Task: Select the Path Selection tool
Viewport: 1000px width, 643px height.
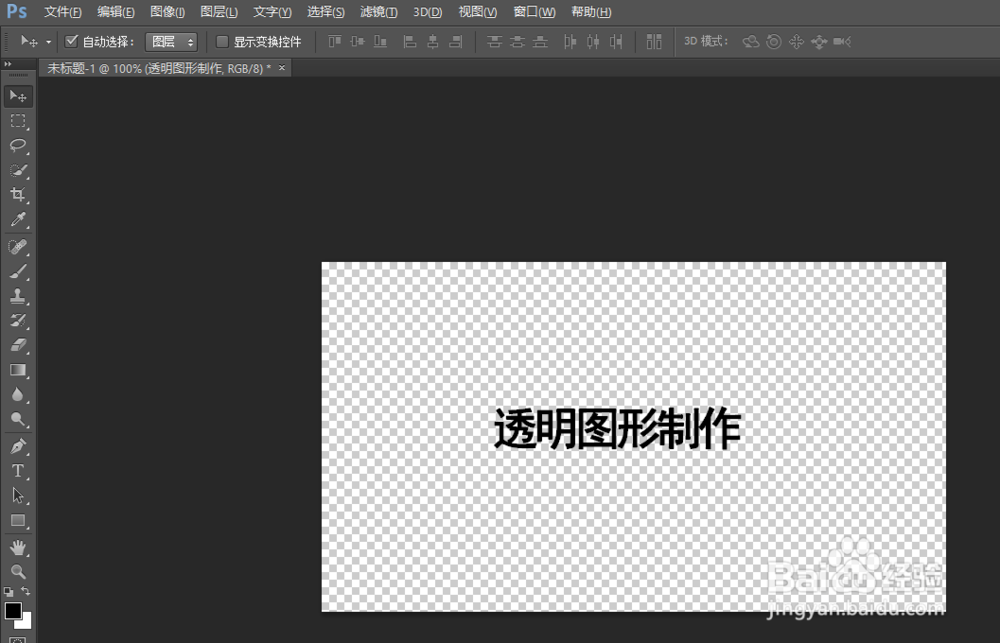Action: (18, 496)
